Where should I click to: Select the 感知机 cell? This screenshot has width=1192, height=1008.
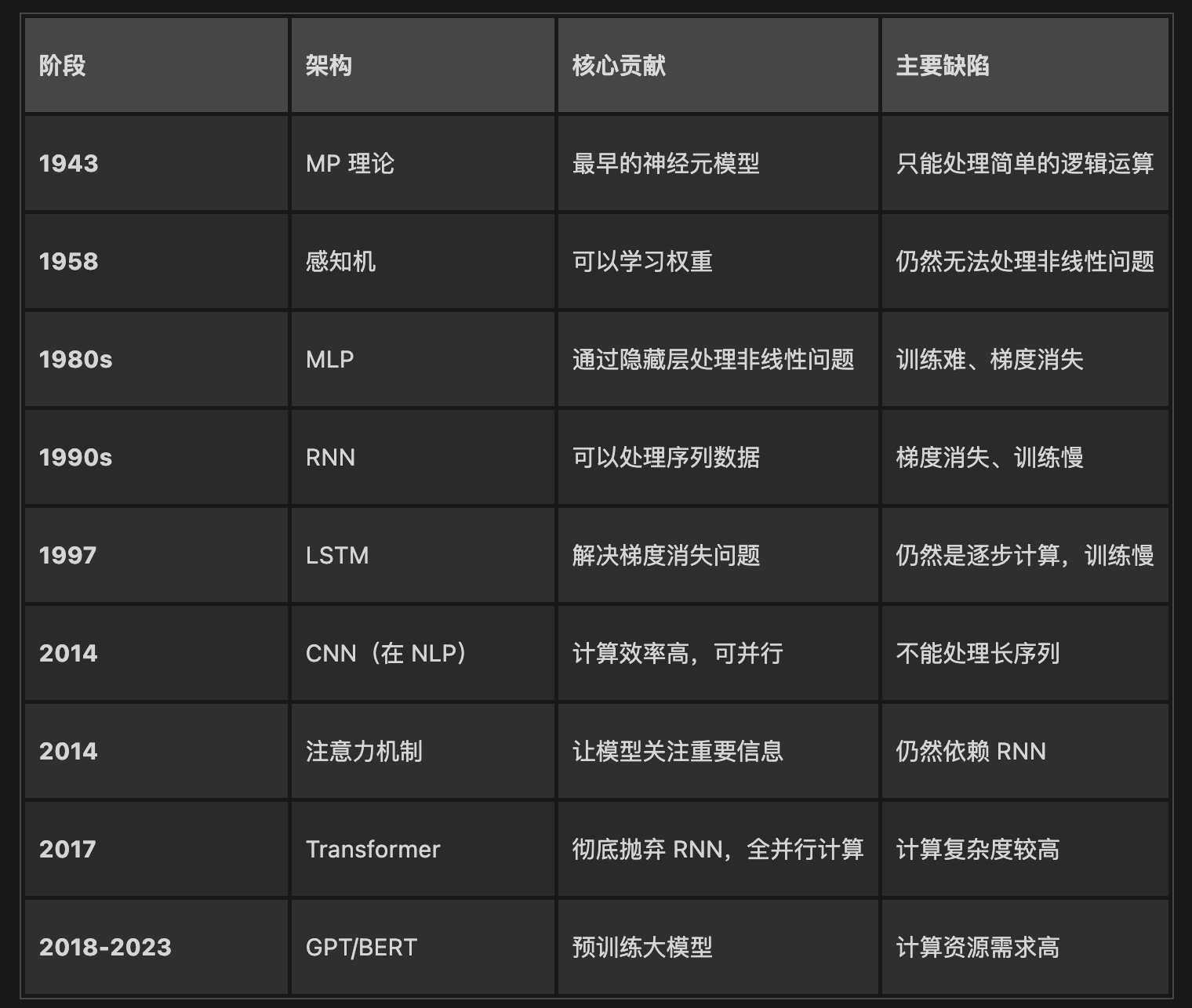(340, 262)
